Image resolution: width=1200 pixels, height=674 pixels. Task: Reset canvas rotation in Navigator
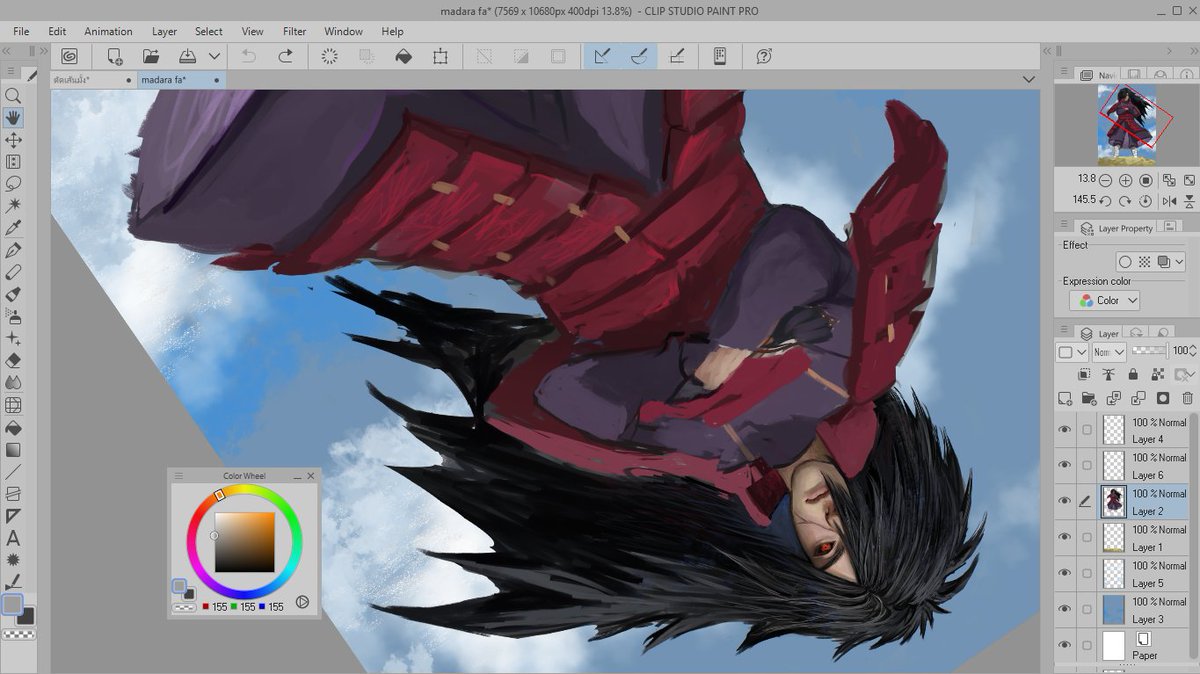[1146, 201]
